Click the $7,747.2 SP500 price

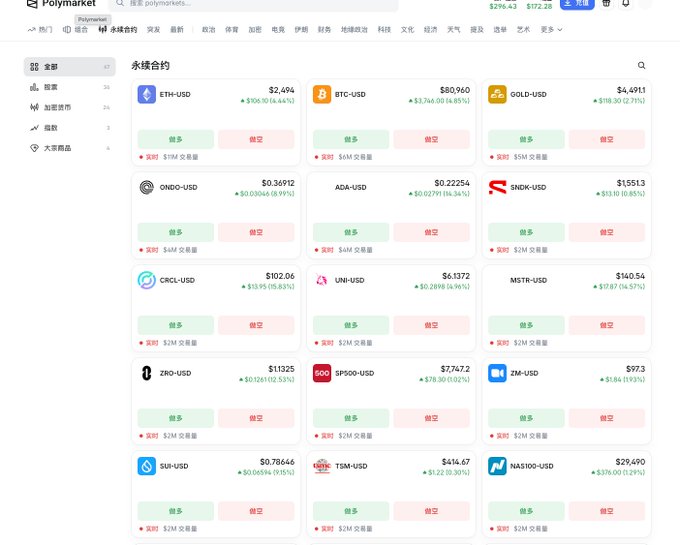click(x=455, y=369)
